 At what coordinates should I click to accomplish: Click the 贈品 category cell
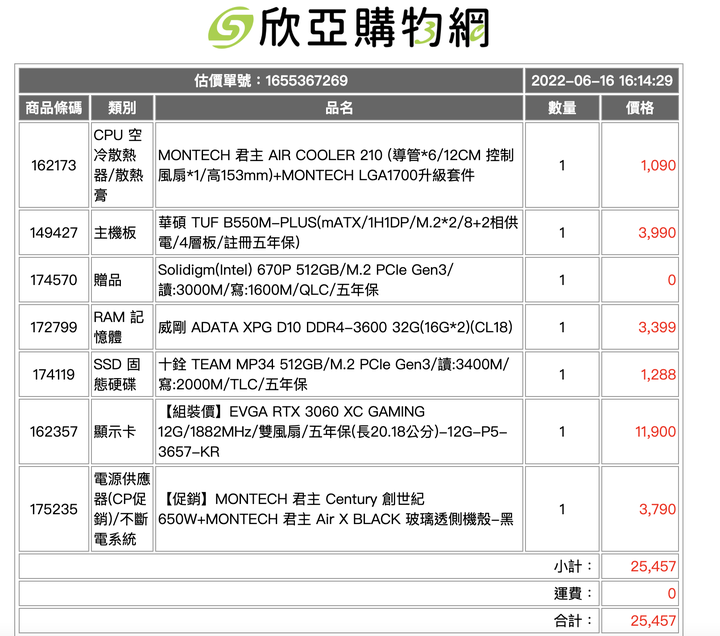point(122,280)
